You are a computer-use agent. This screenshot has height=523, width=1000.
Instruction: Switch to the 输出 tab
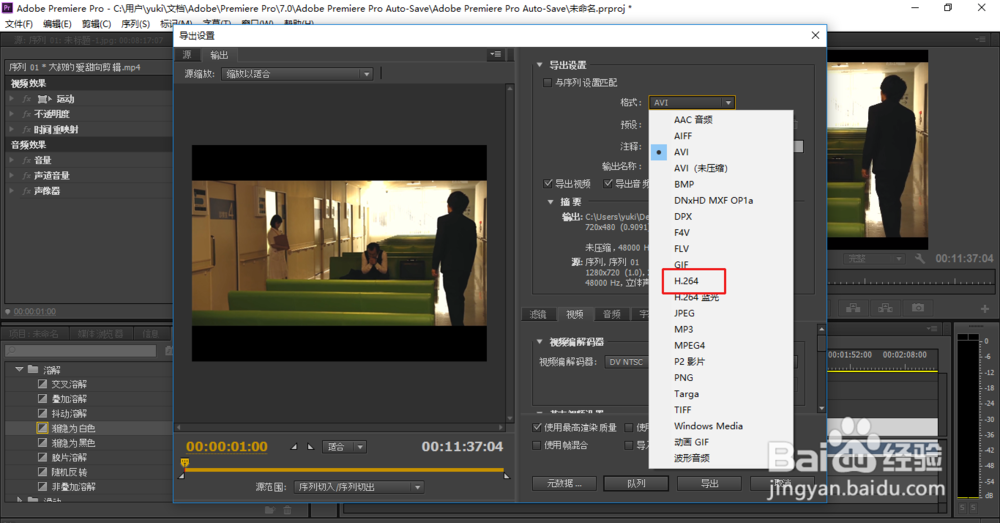pyautogui.click(x=219, y=55)
